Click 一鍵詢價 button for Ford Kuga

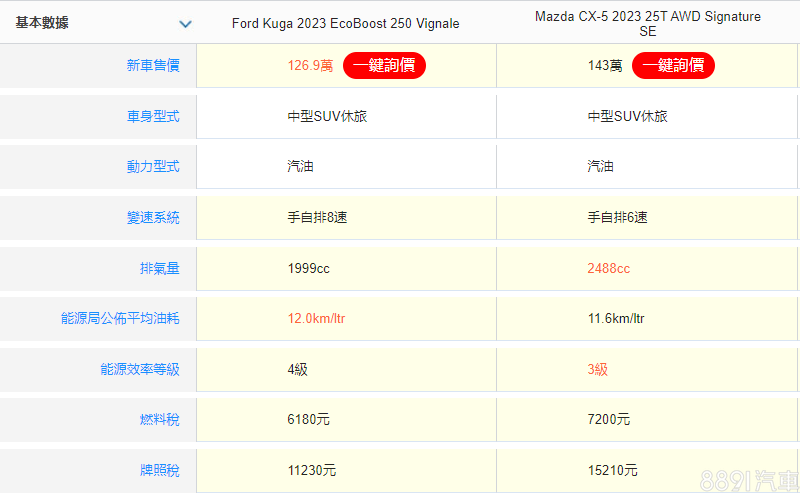384,66
